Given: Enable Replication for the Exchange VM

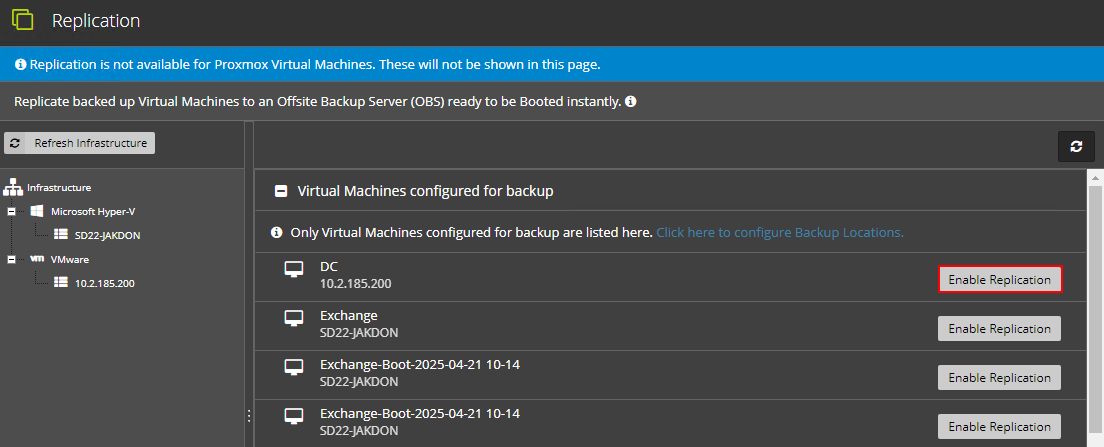Looking at the screenshot, I should (1000, 329).
